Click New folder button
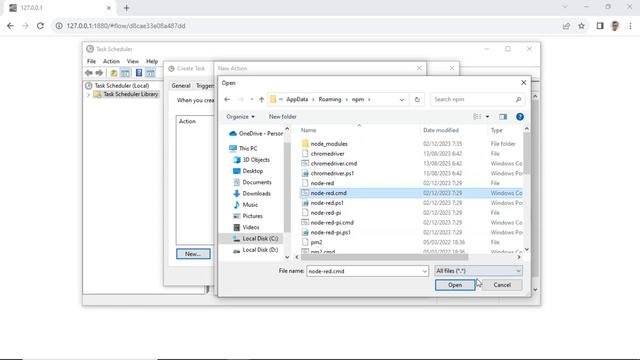Viewport: 640px width, 360px height. 282,117
